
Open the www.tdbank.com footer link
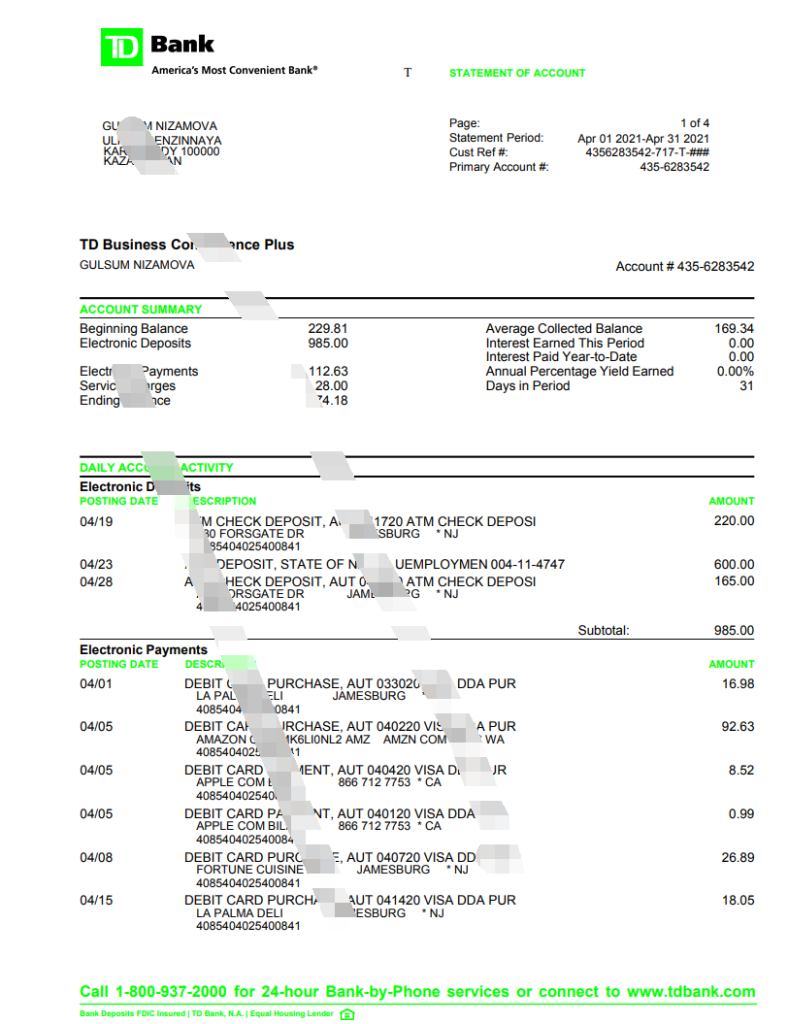(691, 991)
